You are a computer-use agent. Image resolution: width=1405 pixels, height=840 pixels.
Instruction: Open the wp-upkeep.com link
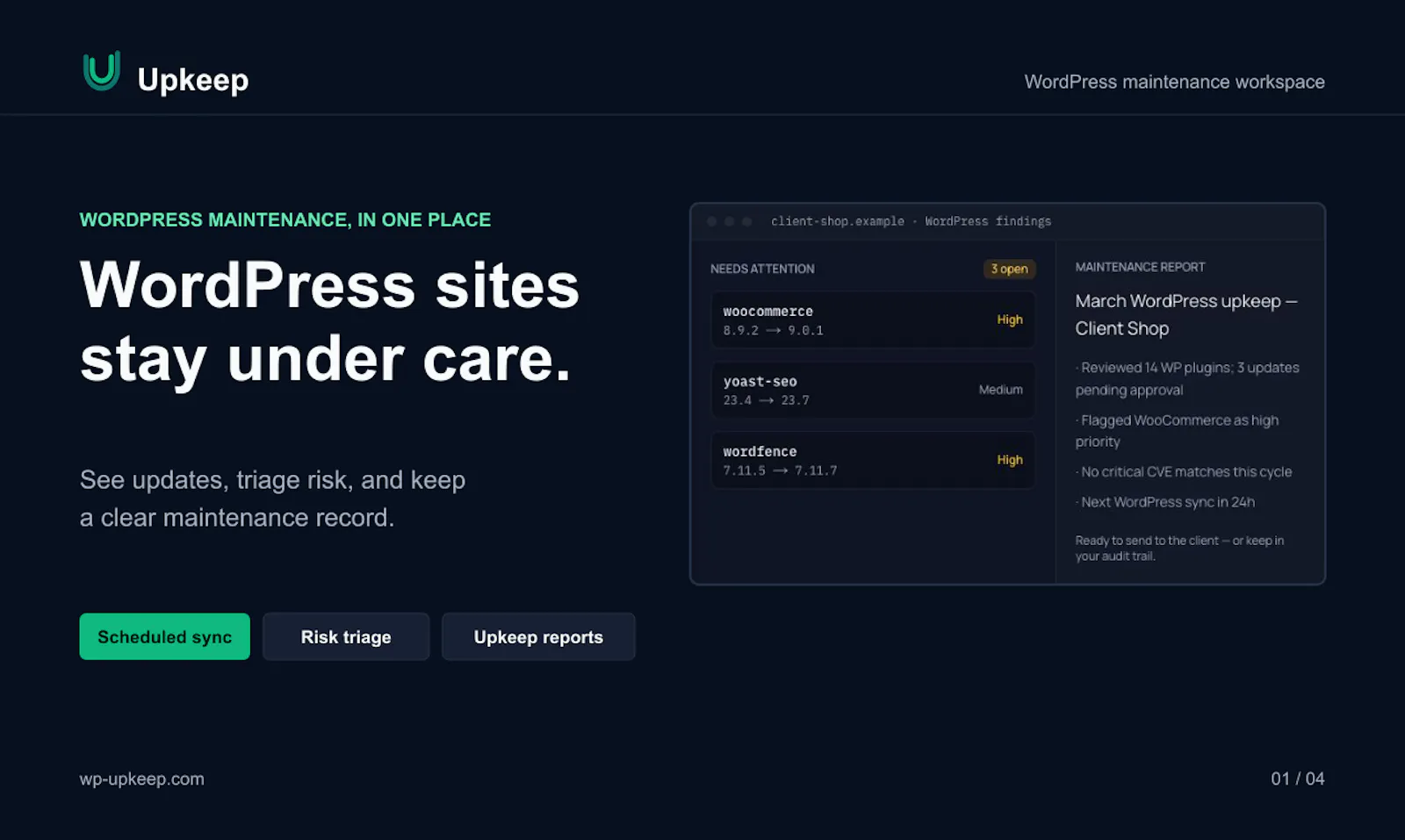142,779
